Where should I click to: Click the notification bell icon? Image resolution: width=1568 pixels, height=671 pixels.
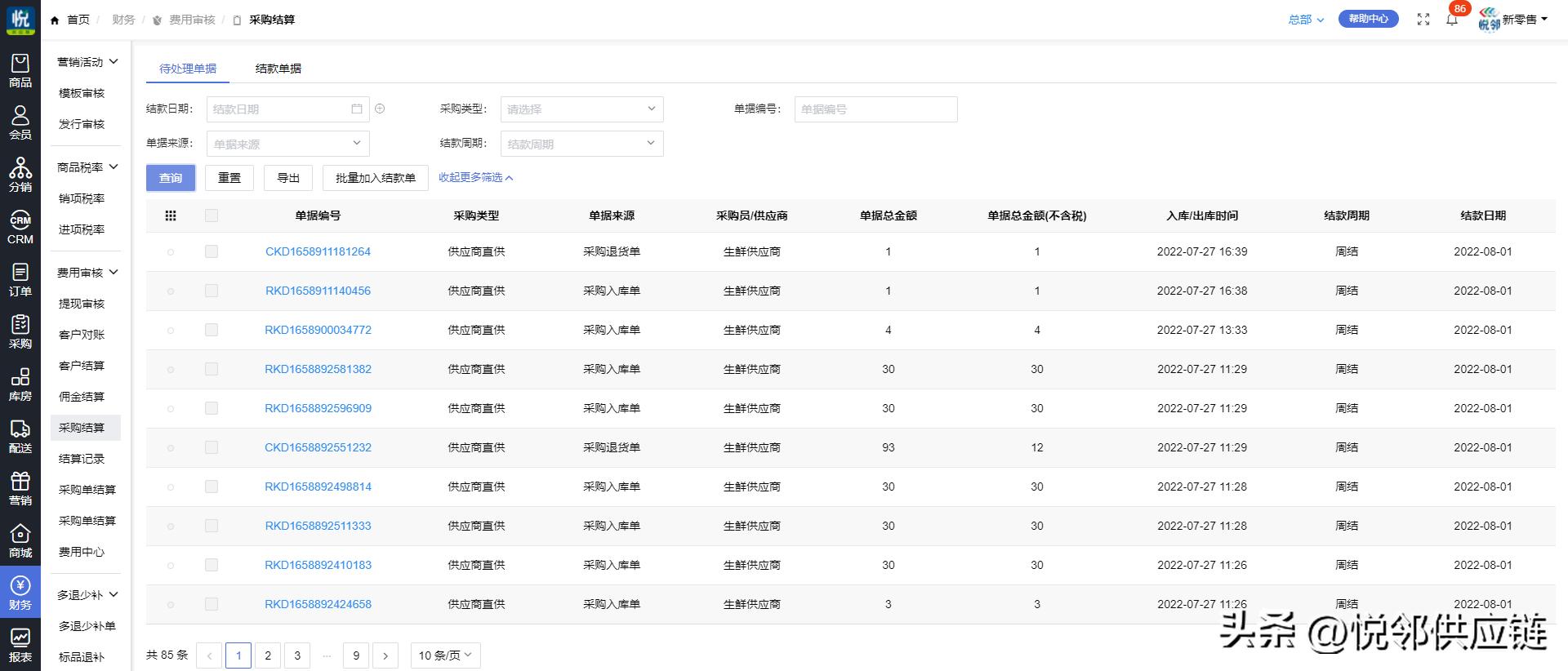[x=1452, y=20]
